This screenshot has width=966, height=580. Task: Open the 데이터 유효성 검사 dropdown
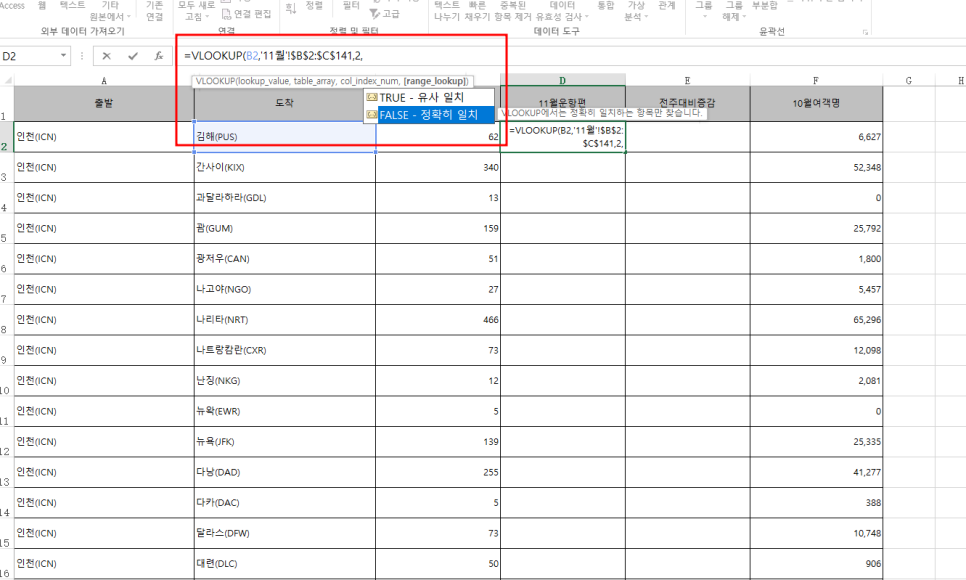point(562,10)
